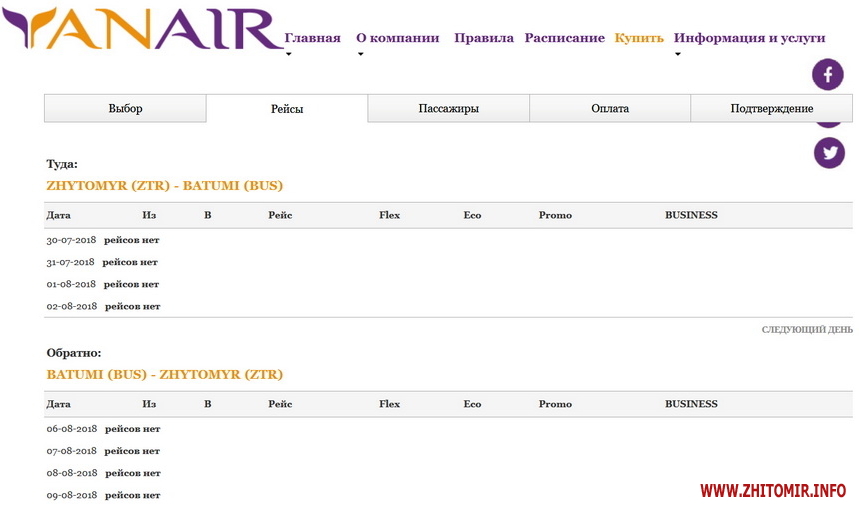
Task: Expand the arrow under Информация и услуги
Action: [x=678, y=54]
